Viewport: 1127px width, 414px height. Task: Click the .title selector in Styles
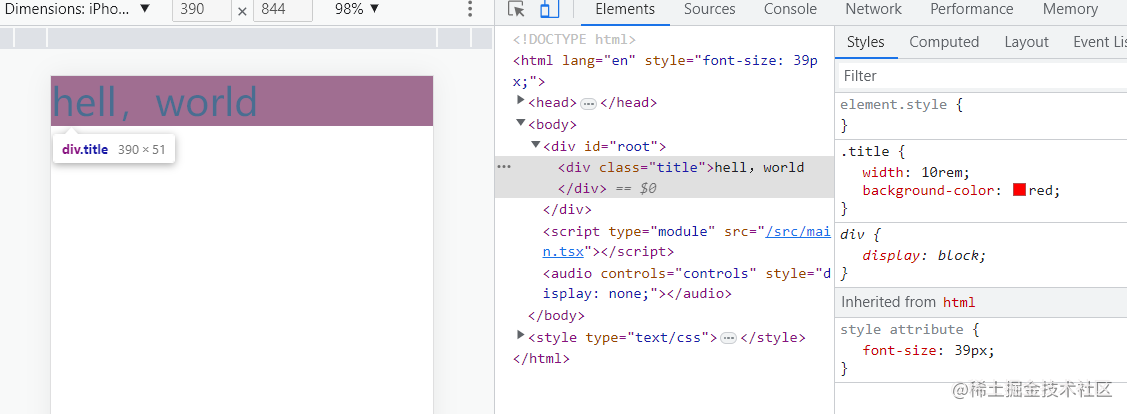[x=865, y=152]
